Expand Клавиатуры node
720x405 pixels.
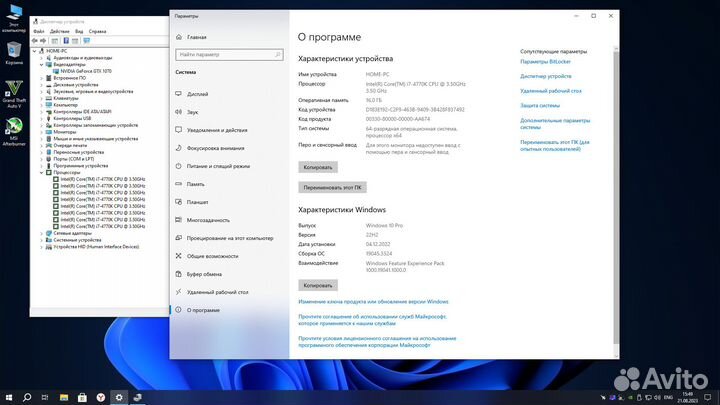[41, 98]
